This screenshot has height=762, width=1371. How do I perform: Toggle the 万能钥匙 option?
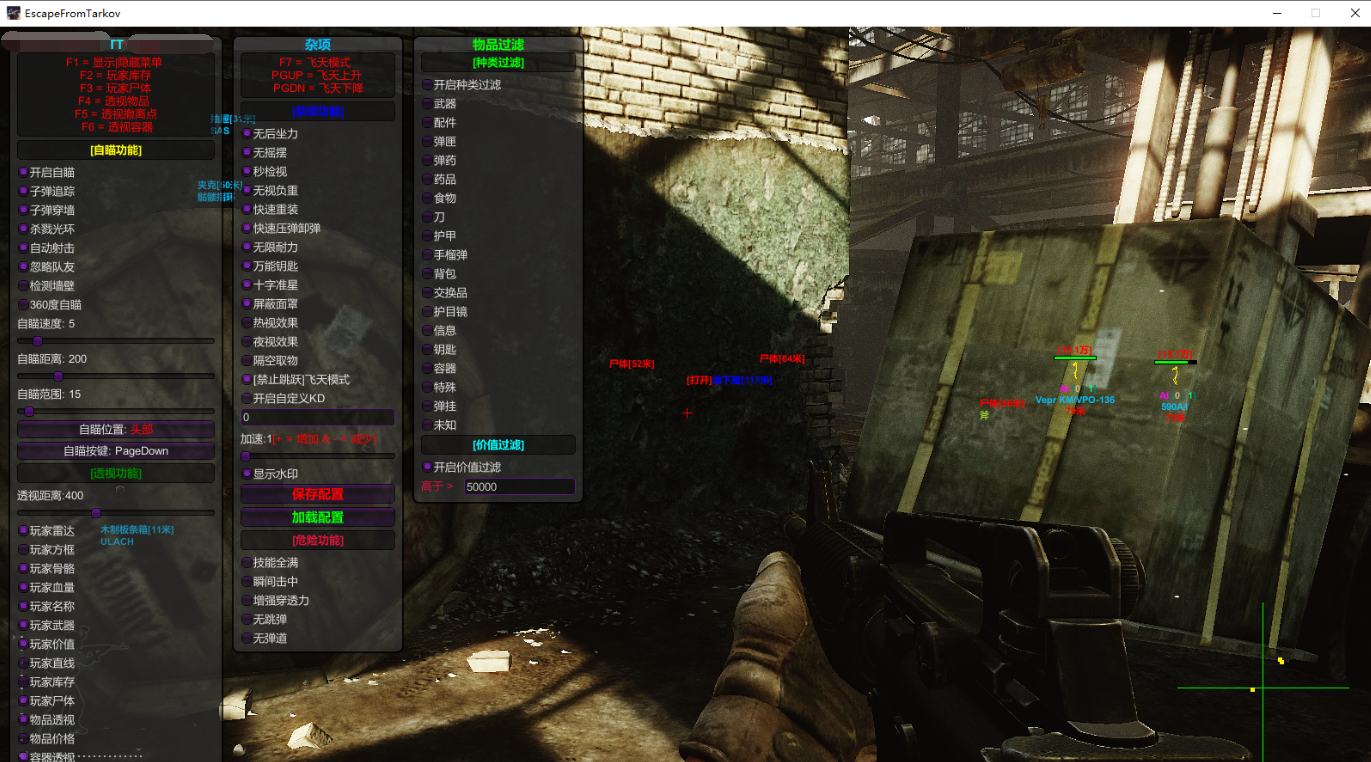(247, 267)
